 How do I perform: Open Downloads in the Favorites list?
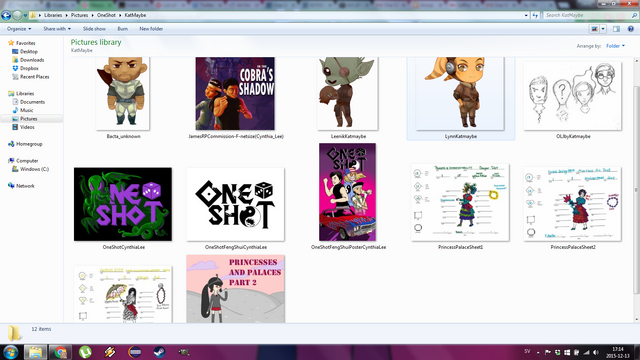32,60
